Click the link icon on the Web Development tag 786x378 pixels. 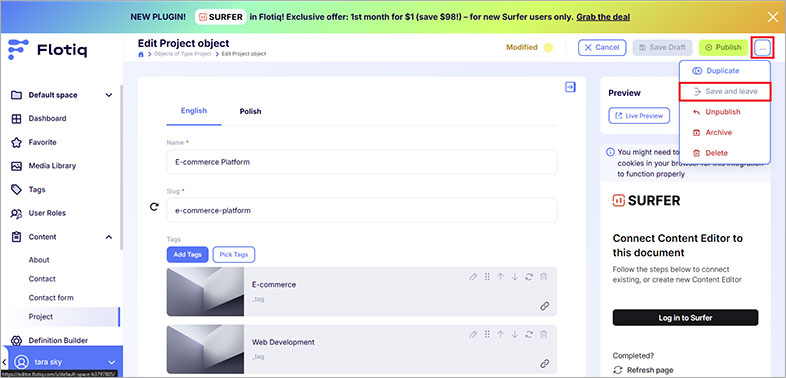point(544,363)
